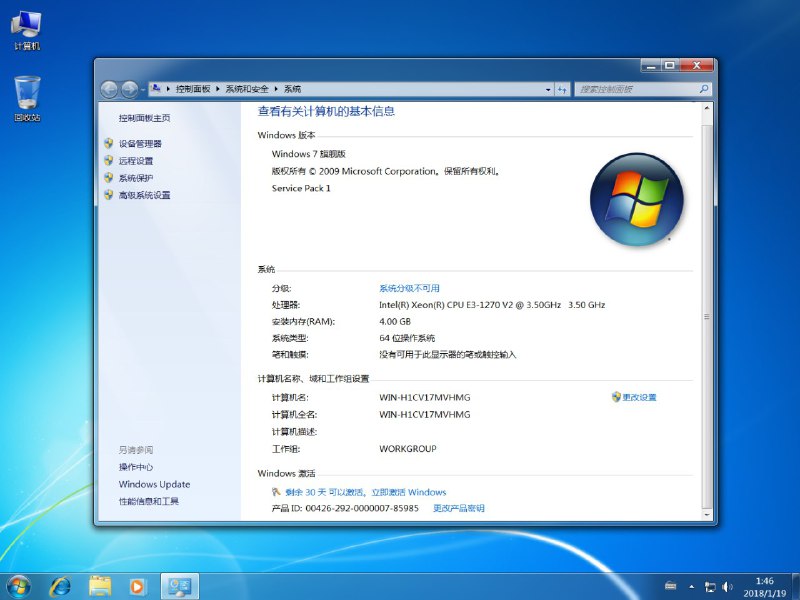Image resolution: width=800 pixels, height=600 pixels.
Task: Expand the arrow after 控制面板 breadcrumb
Action: (x=218, y=89)
